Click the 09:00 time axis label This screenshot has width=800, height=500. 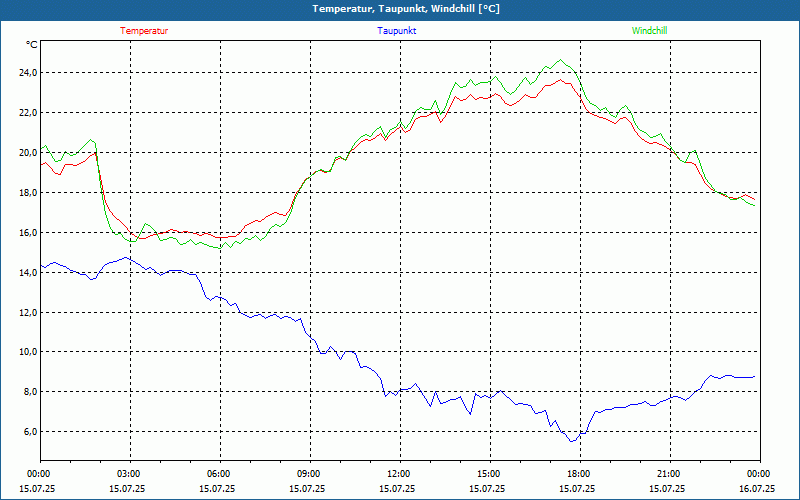click(x=311, y=474)
